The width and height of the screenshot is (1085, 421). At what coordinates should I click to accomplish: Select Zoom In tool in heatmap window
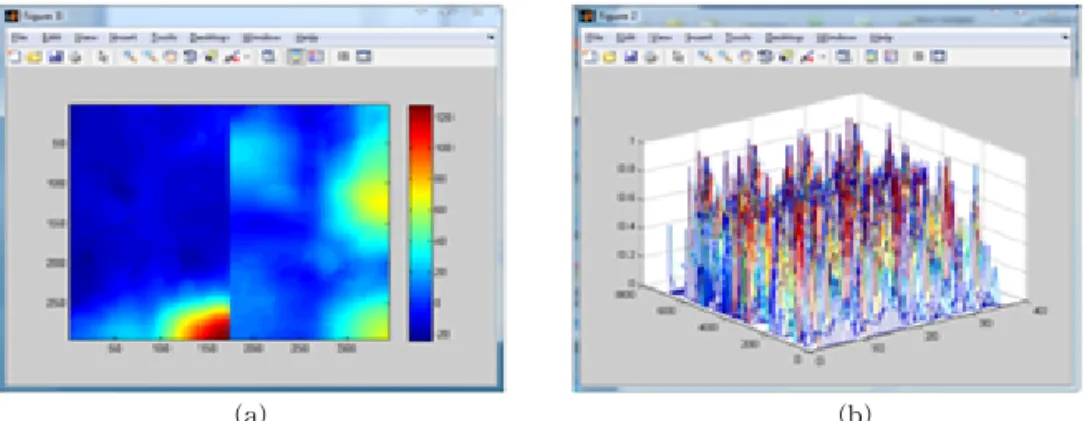(130, 57)
